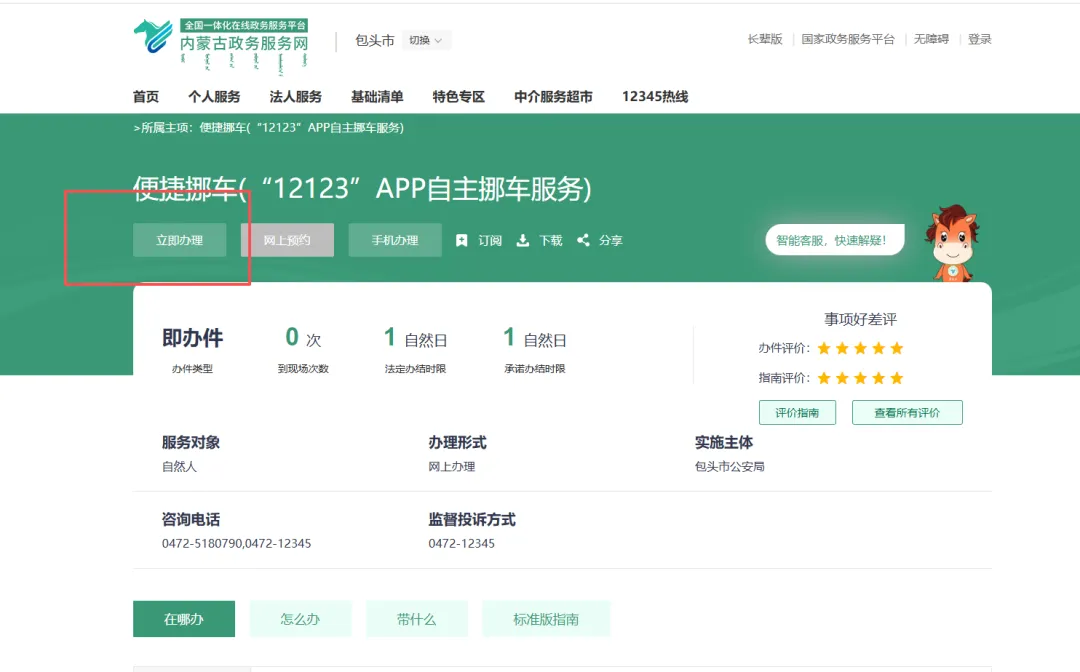Click the 即办件 type text
This screenshot has width=1080, height=672.
[192, 338]
